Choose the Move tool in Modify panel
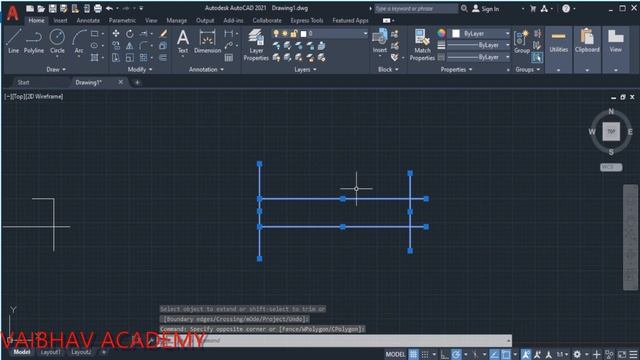Image resolution: width=640 pixels, height=360 pixels. pos(116,34)
